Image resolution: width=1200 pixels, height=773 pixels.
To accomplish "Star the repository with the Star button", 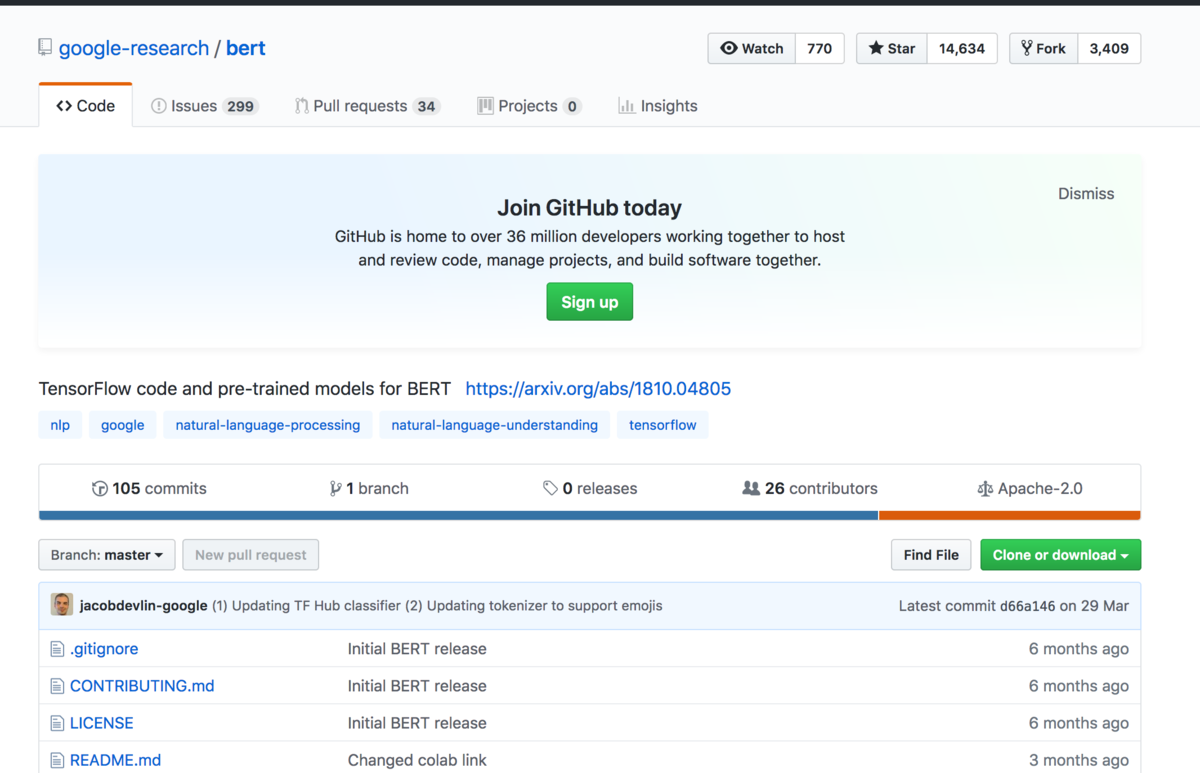I will tap(892, 48).
